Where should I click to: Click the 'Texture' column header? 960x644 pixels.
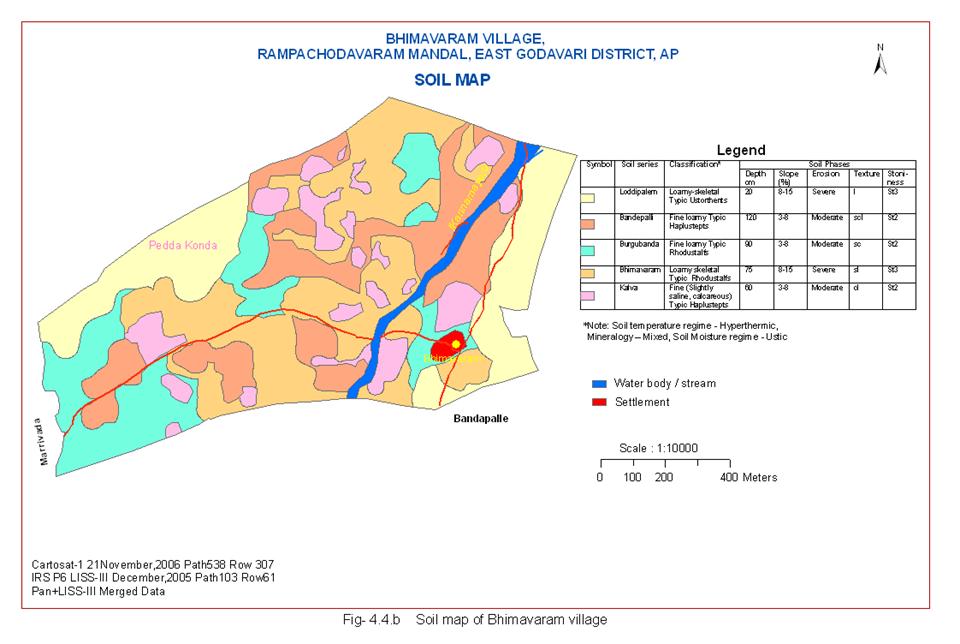[x=866, y=174]
